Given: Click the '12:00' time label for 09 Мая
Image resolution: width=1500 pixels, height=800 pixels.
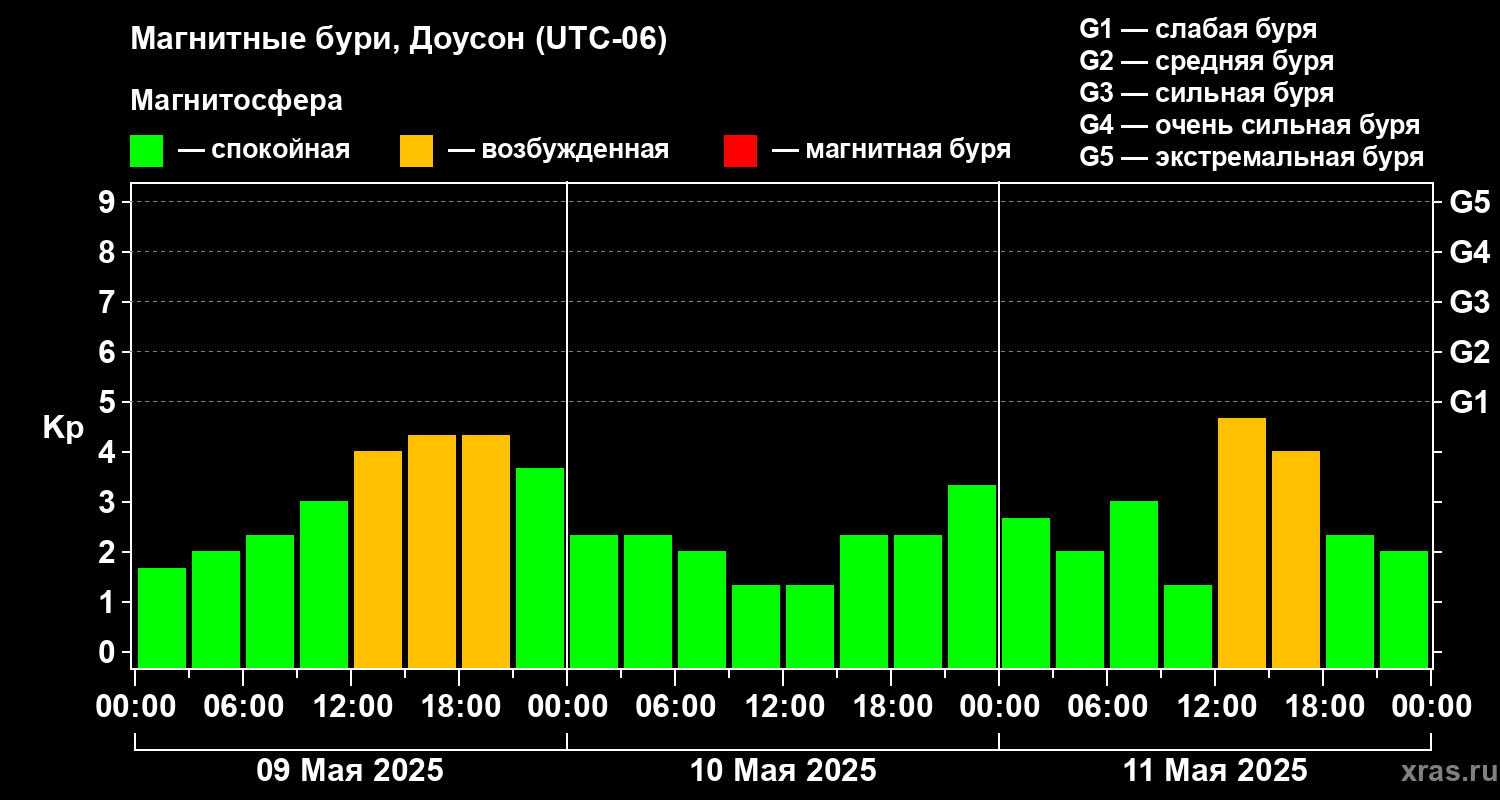Looking at the screenshot, I should (x=351, y=707).
